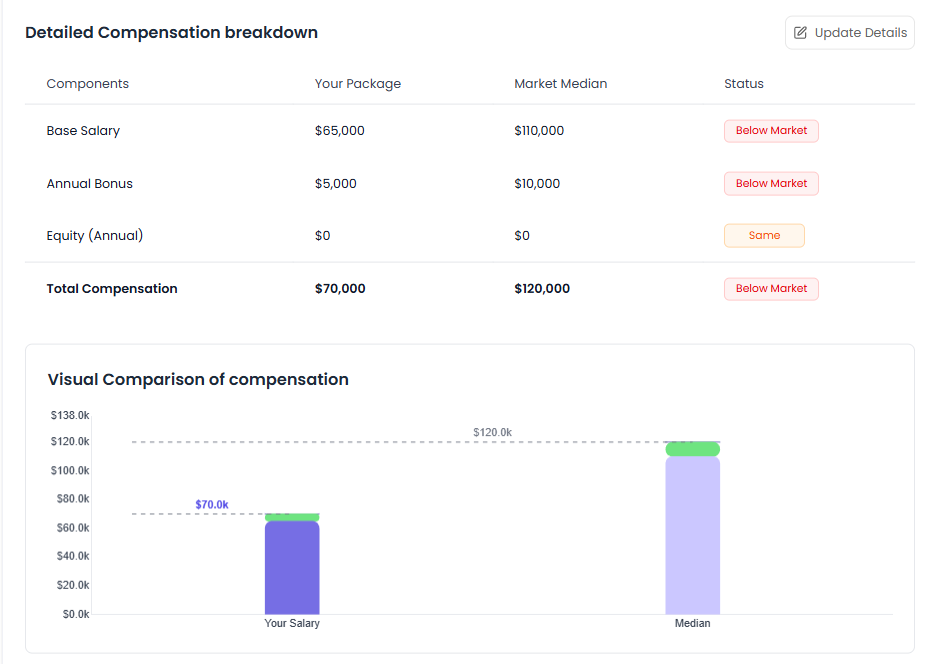Screen dimensions: 934x664
Task: Select the Your Package column header
Action: (x=357, y=84)
